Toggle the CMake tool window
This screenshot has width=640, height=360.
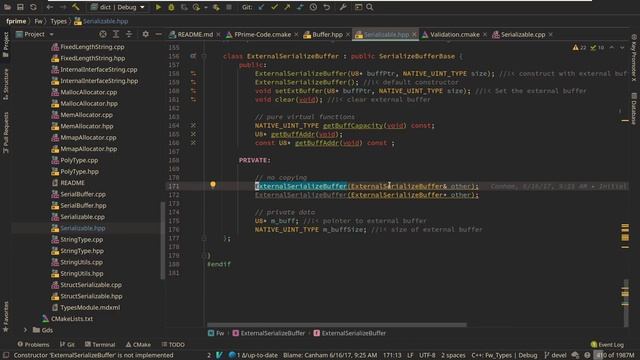138,344
